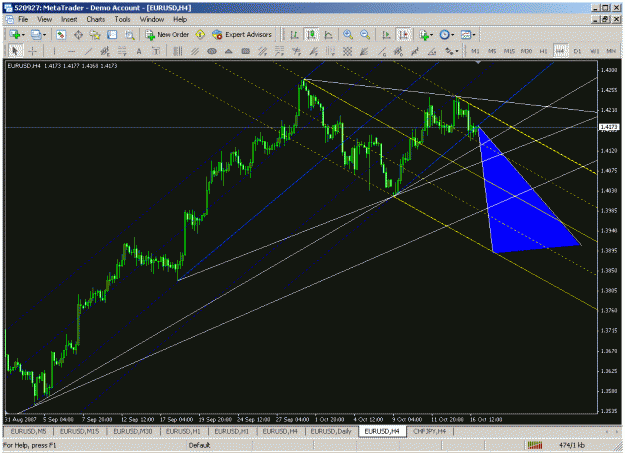Select the Cursor arrow tool
Viewport: 625px width, 453px height.
[x=16, y=51]
